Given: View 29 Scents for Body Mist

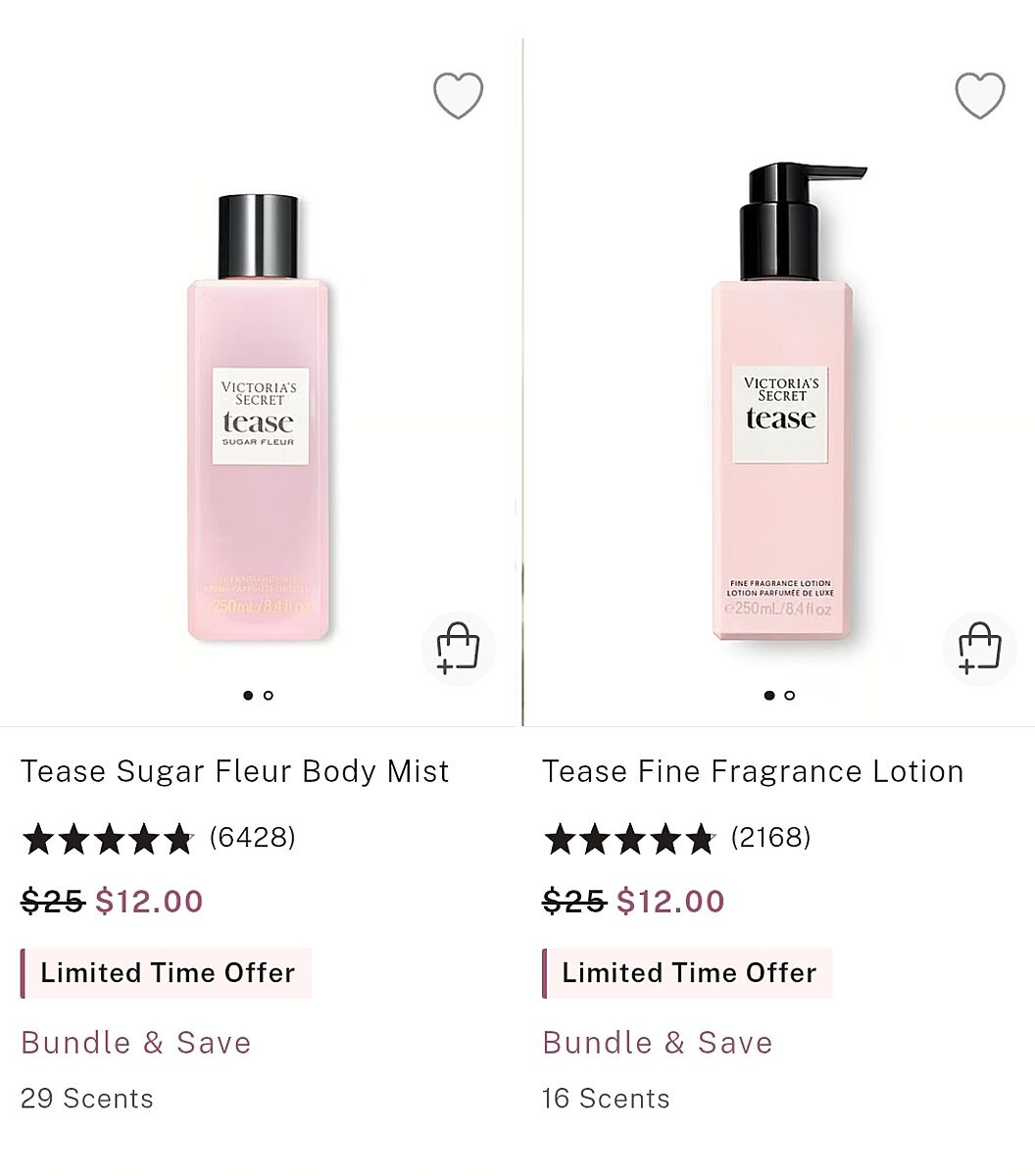Looking at the screenshot, I should point(87,1099).
